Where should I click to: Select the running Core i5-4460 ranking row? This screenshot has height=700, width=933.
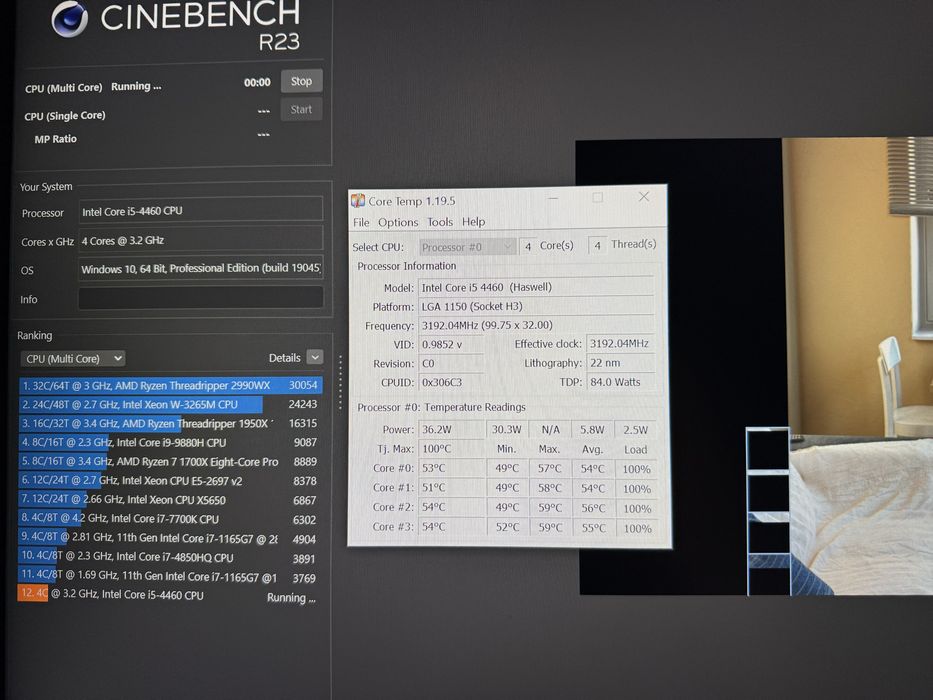pyautogui.click(x=171, y=595)
